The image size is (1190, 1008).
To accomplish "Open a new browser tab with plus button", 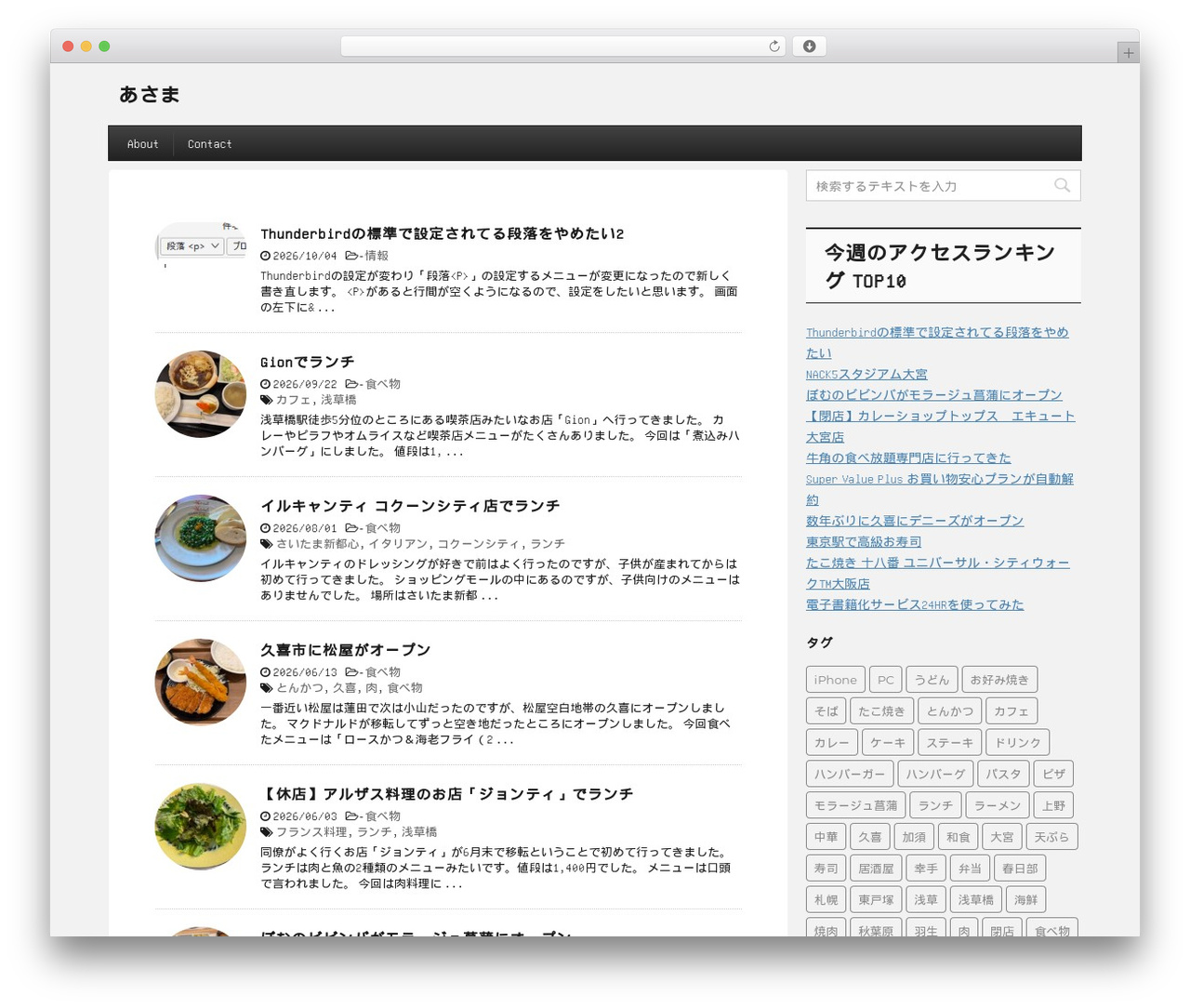I will pyautogui.click(x=1128, y=53).
